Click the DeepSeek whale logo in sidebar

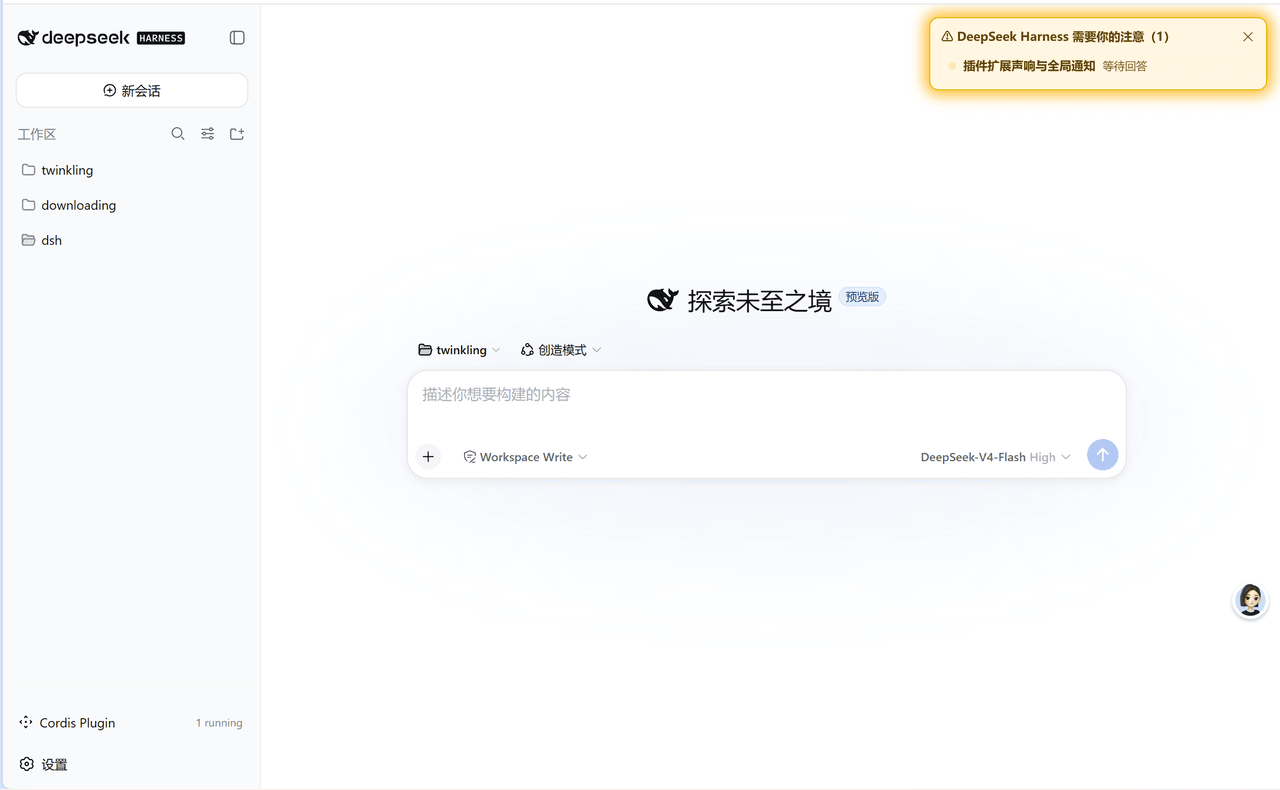[28, 38]
